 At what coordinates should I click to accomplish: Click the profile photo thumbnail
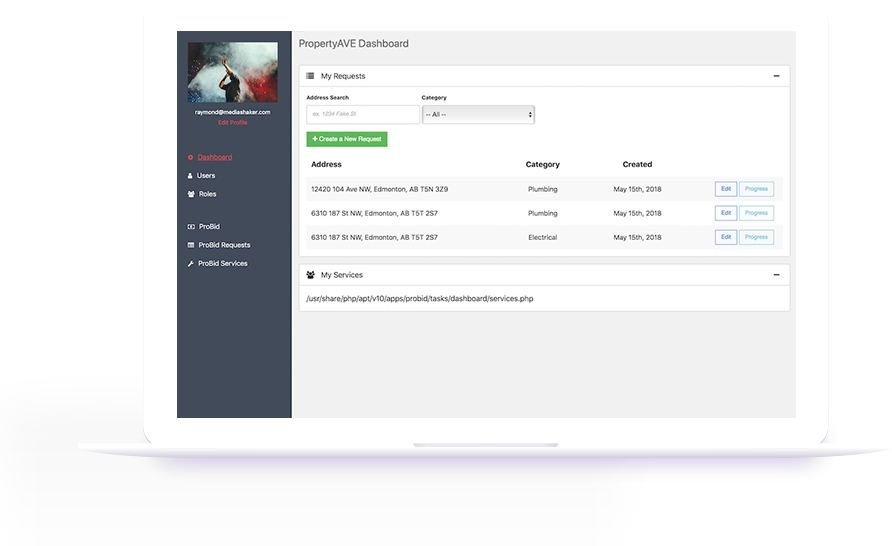click(232, 72)
